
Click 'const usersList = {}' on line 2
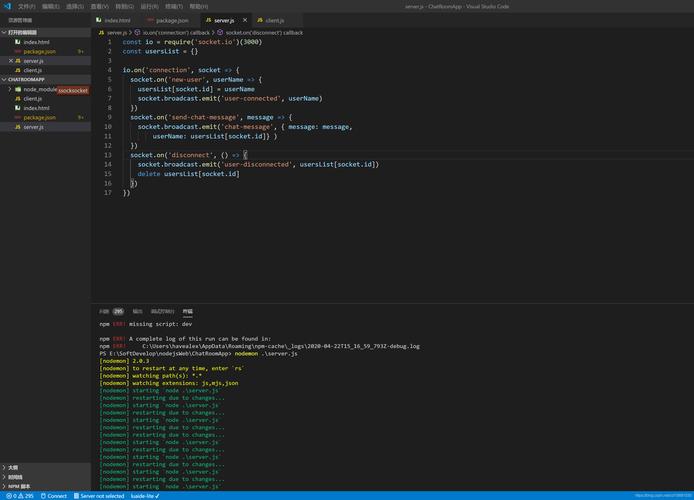[x=160, y=51]
